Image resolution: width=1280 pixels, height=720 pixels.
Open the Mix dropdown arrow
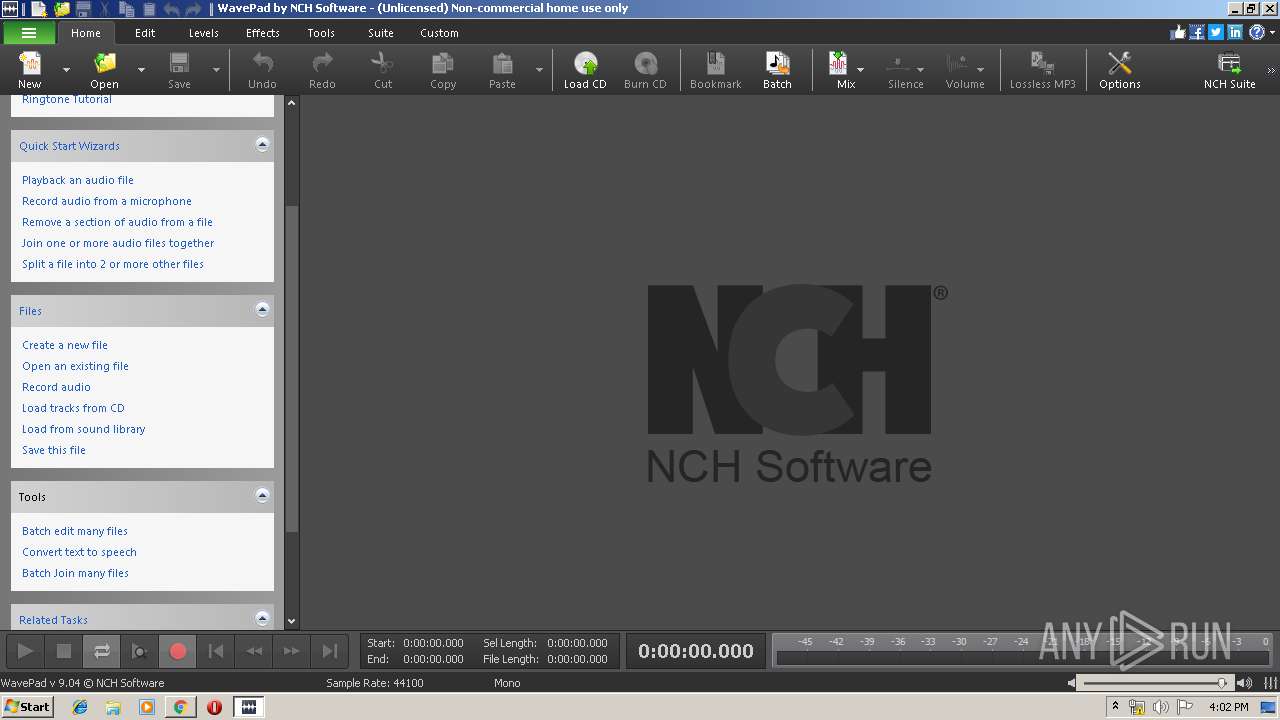point(860,70)
